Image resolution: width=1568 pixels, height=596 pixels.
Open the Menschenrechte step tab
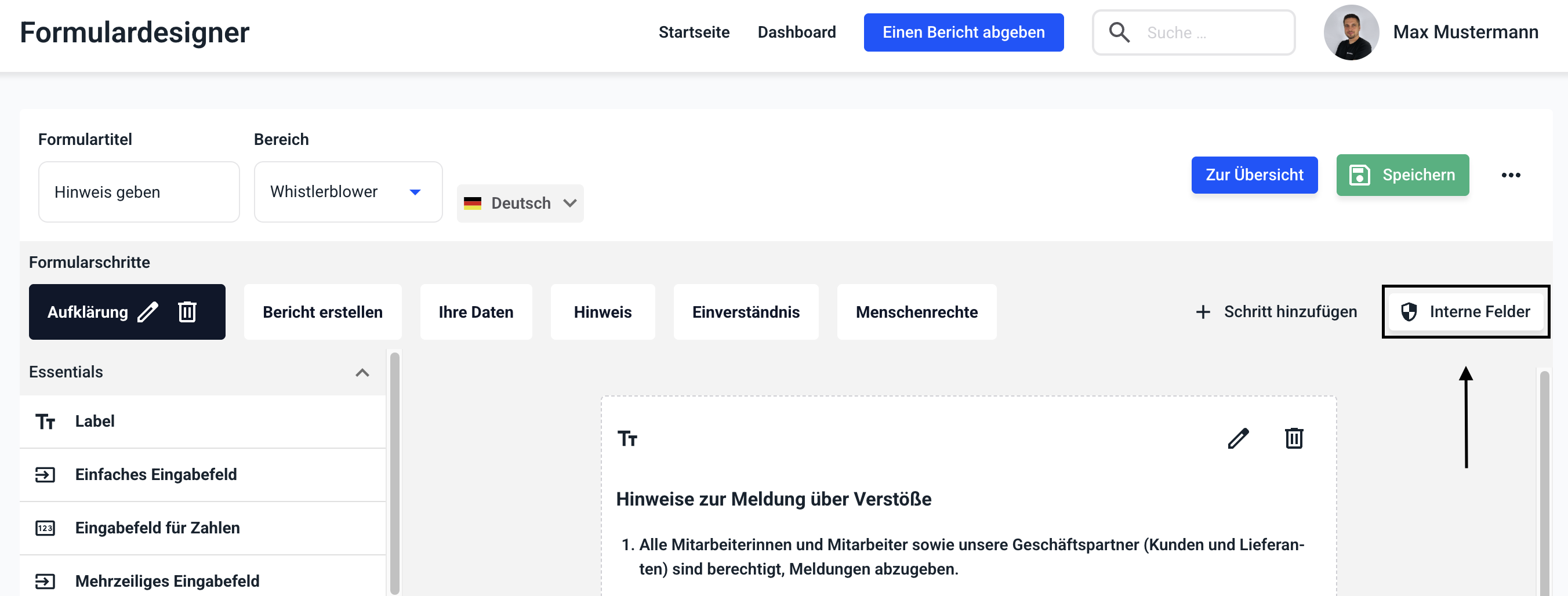coord(916,312)
